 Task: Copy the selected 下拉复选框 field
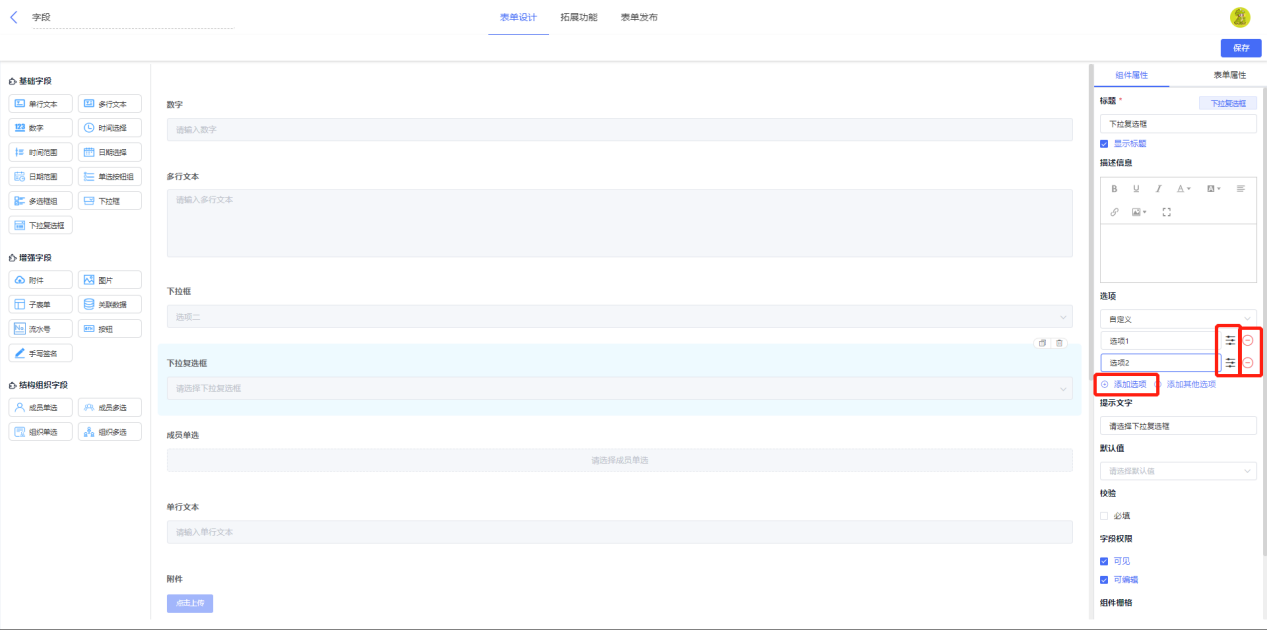[1042, 343]
